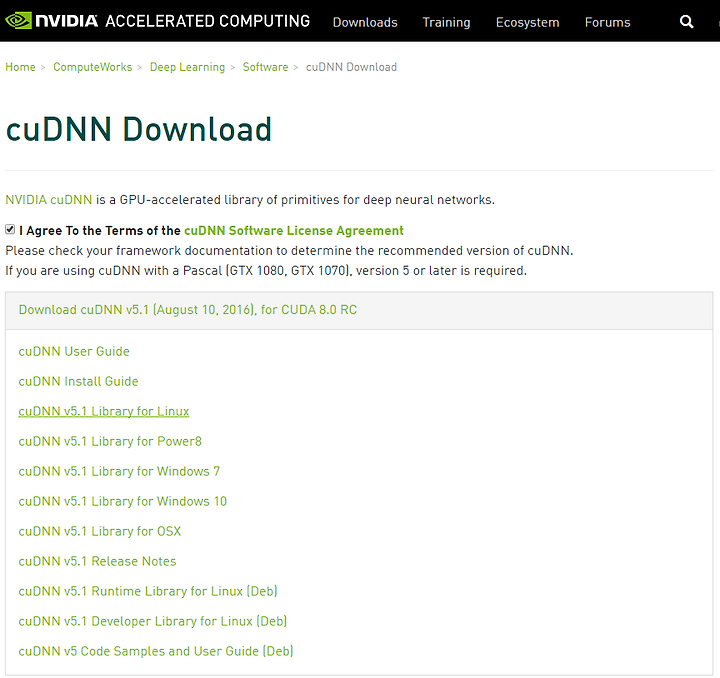The image size is (720, 678).
Task: Go to ComputeWorks breadcrumb
Action: (93, 67)
